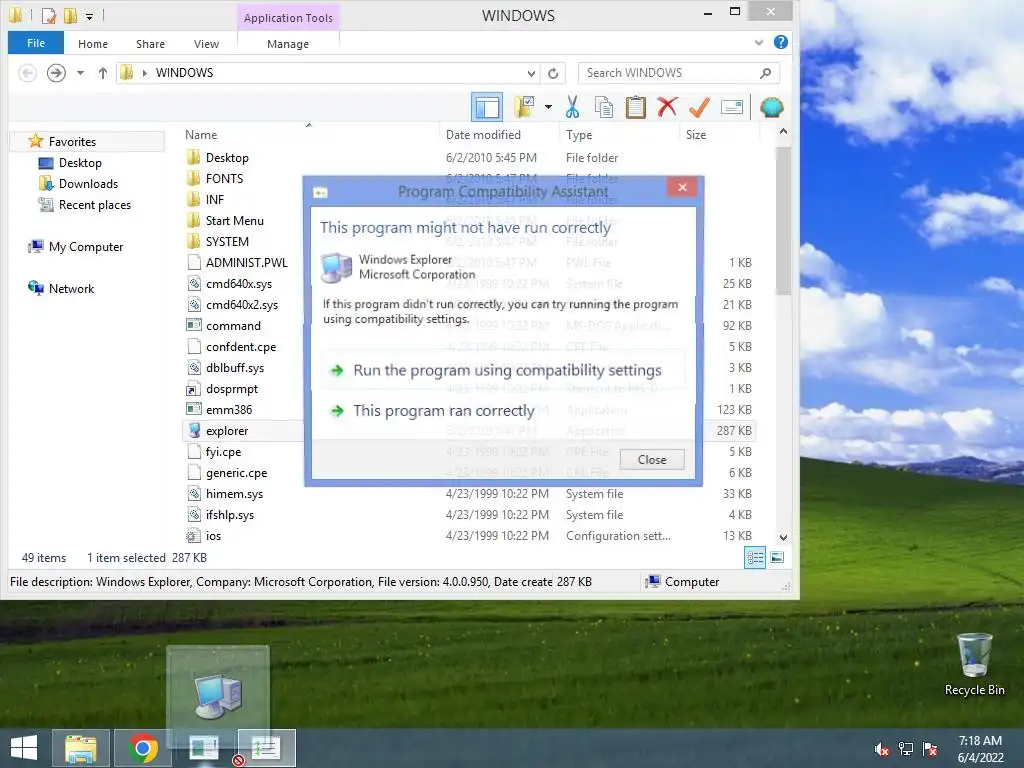Select the SYSTEM folder
This screenshot has height=768, width=1024.
[227, 242]
